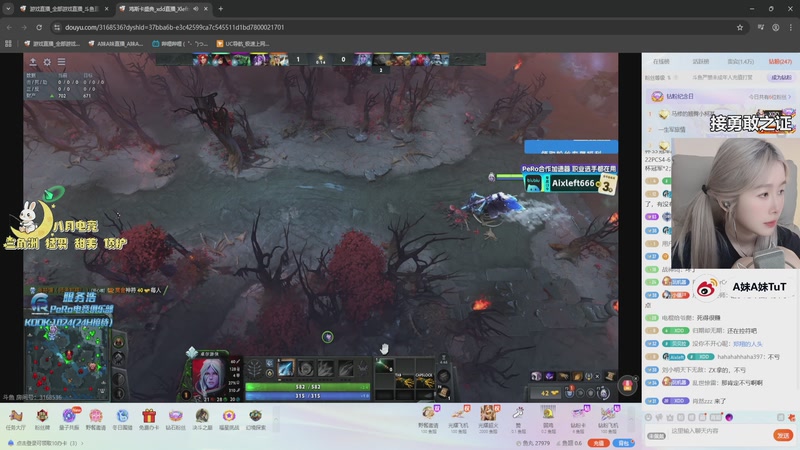Switch to the 活跃榜 tab

click(x=701, y=61)
